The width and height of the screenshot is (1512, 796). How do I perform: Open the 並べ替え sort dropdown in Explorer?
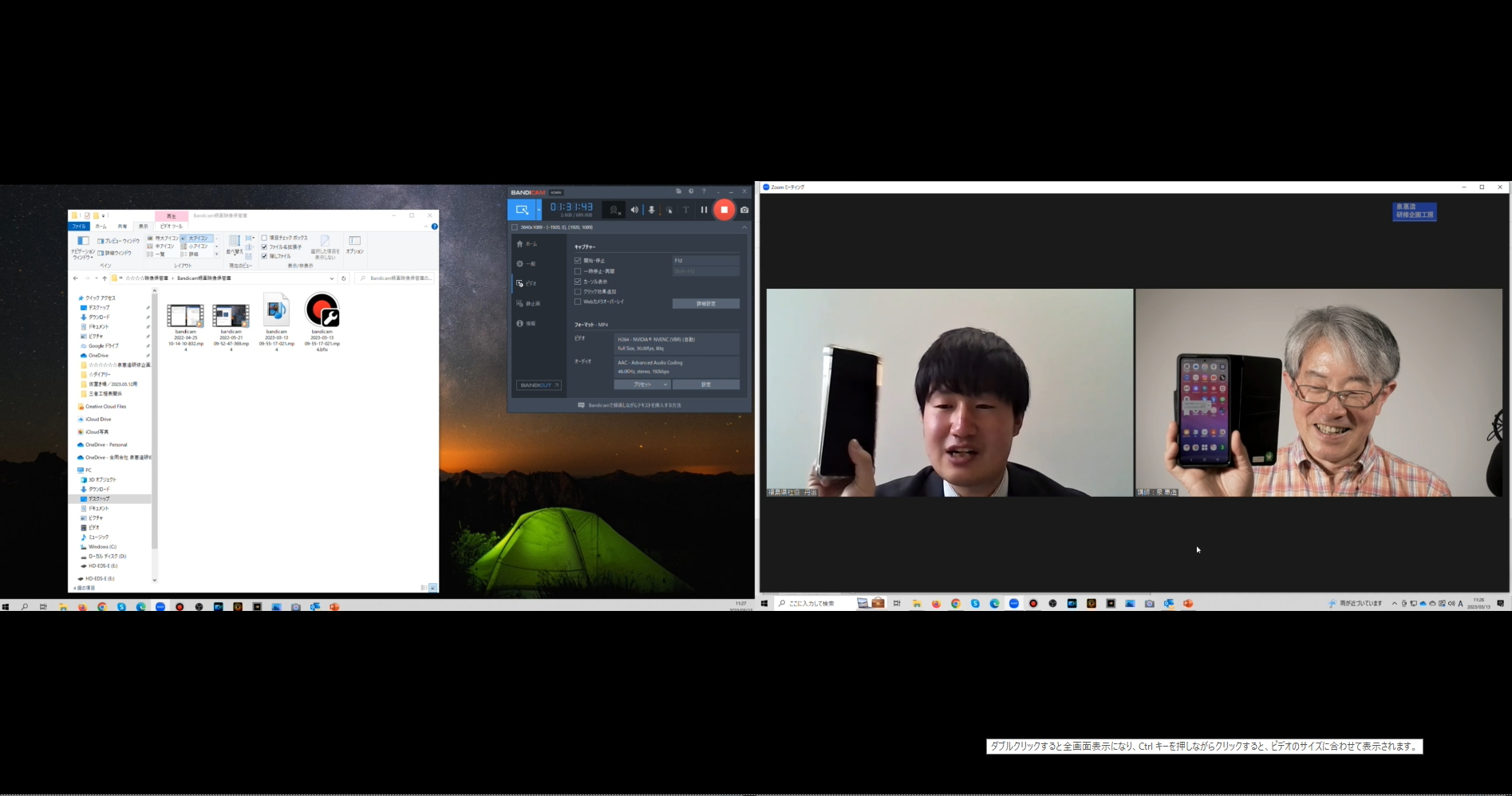click(234, 244)
